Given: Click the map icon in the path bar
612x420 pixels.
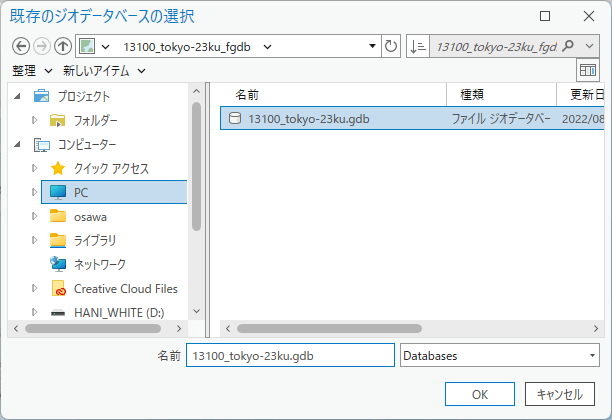Looking at the screenshot, I should [87, 46].
